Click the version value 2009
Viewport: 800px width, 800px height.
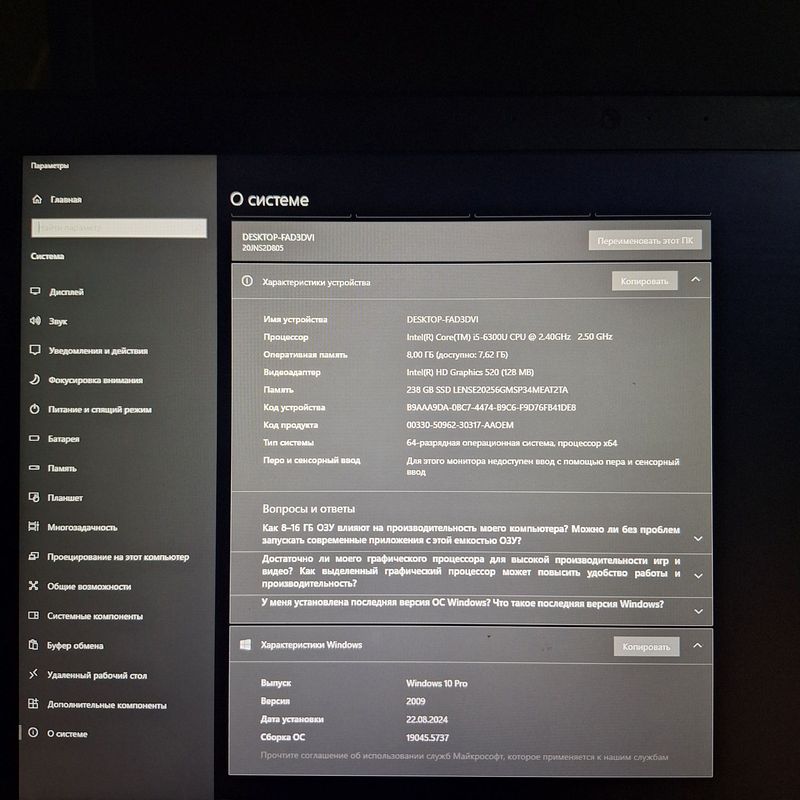[416, 701]
